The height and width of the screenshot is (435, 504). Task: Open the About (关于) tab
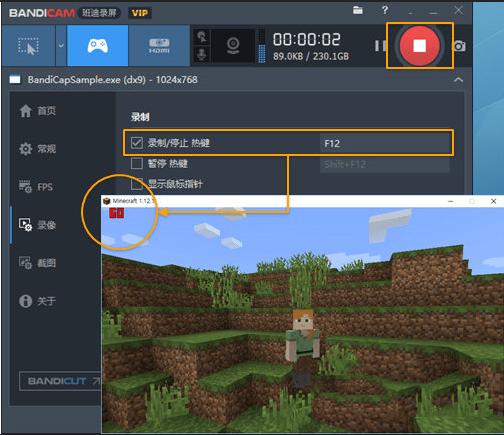coord(37,301)
